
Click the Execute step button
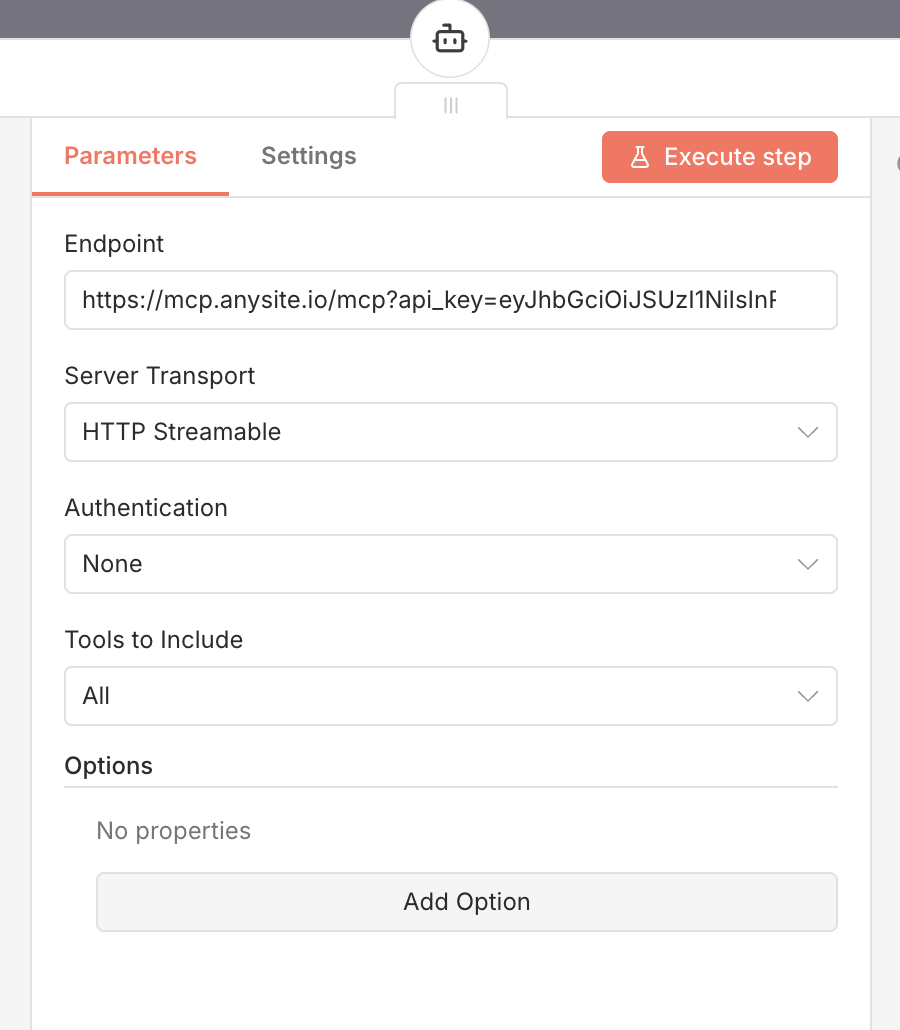(x=719, y=157)
